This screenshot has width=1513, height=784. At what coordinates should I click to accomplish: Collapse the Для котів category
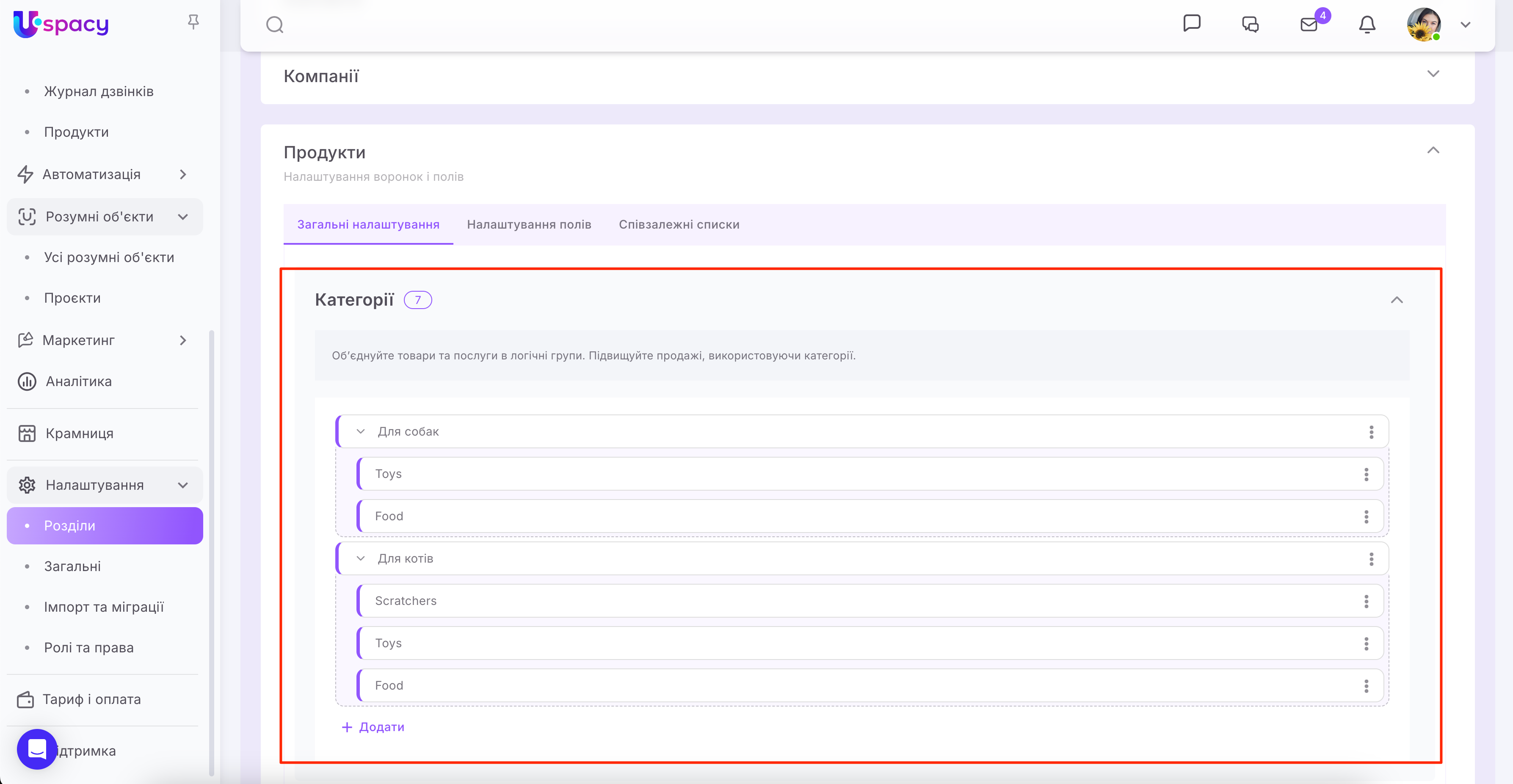click(361, 558)
